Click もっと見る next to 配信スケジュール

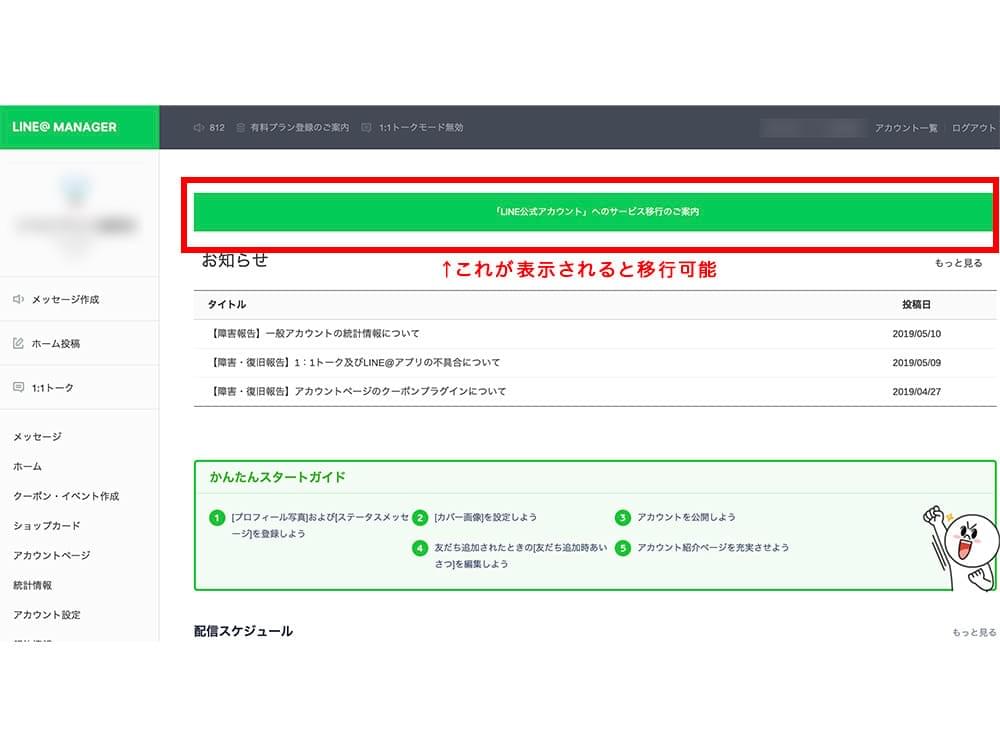[x=974, y=632]
